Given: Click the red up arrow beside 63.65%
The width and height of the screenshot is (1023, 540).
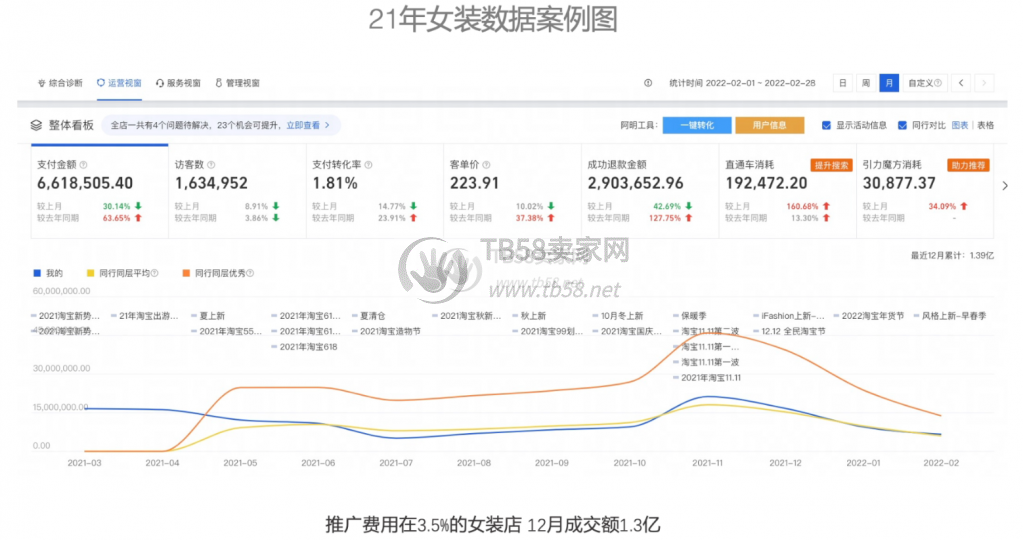Looking at the screenshot, I should [138, 218].
